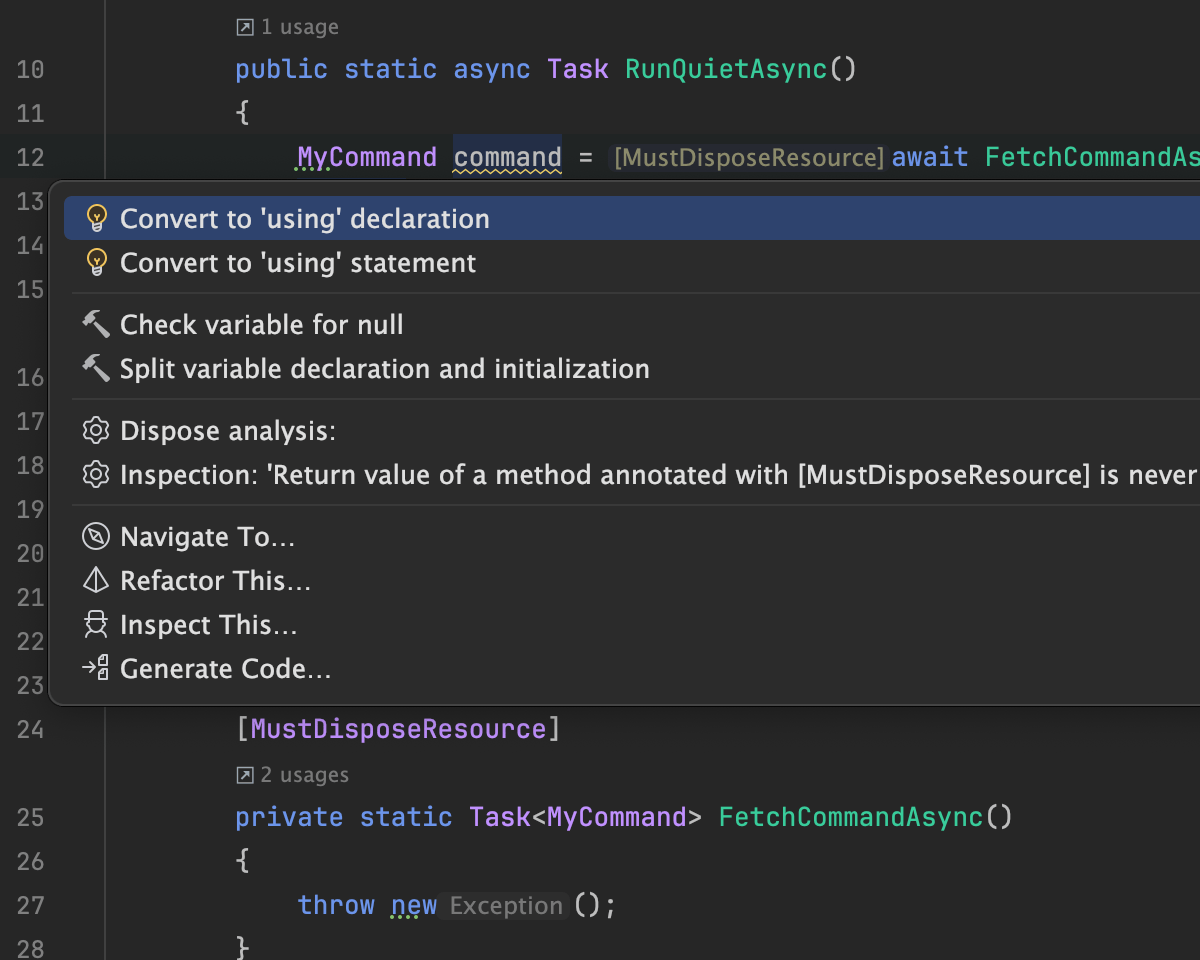Screen dimensions: 1200x960
Task: Open the Navigate To… submenu
Action: pos(207,537)
